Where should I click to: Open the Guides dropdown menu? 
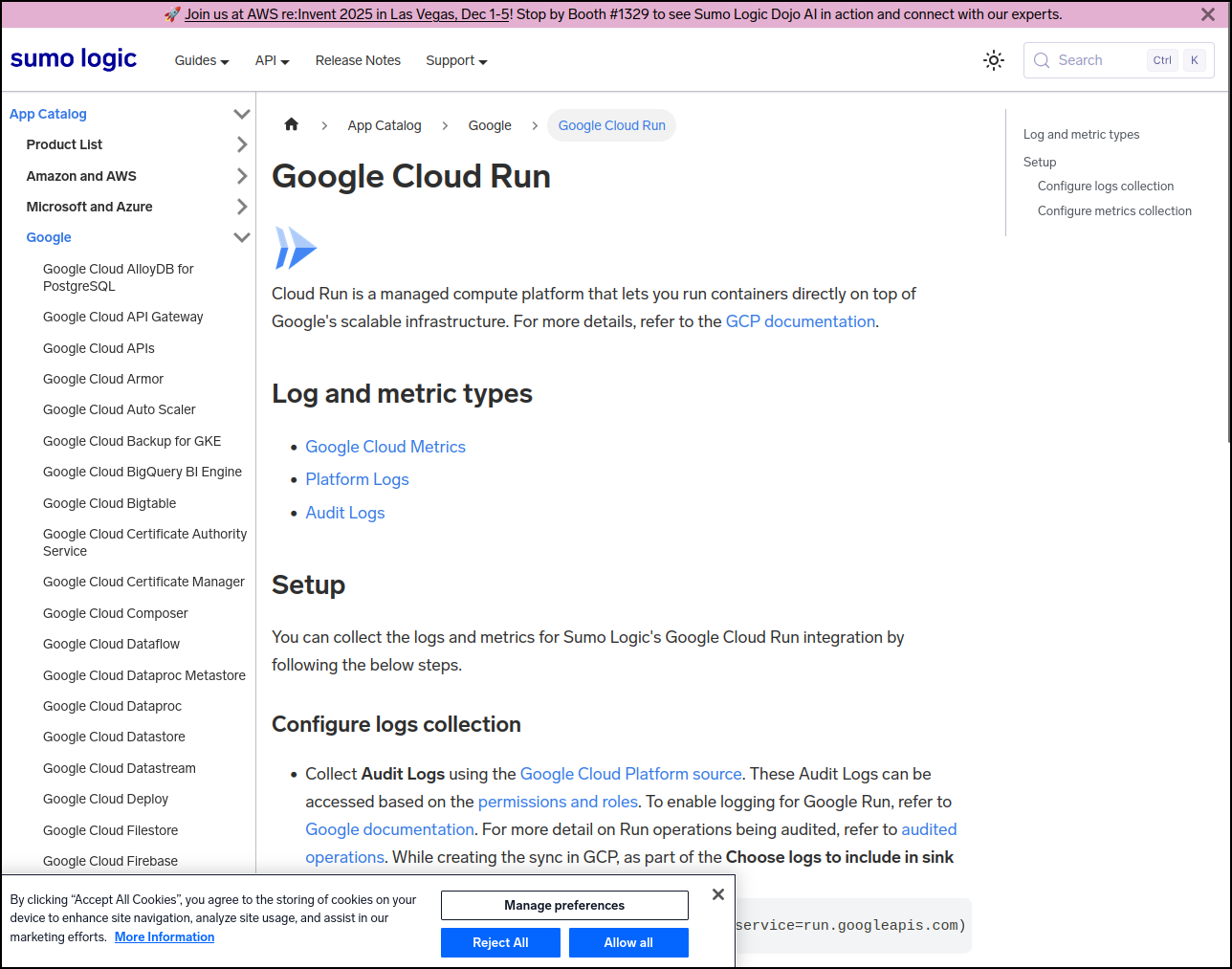coord(202,60)
